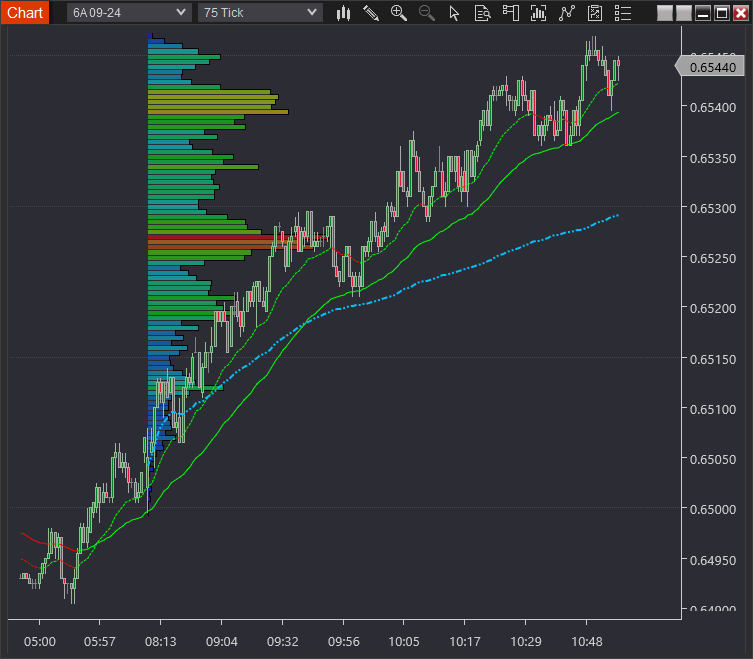
Task: Click the zoom out magnifier
Action: coord(427,13)
